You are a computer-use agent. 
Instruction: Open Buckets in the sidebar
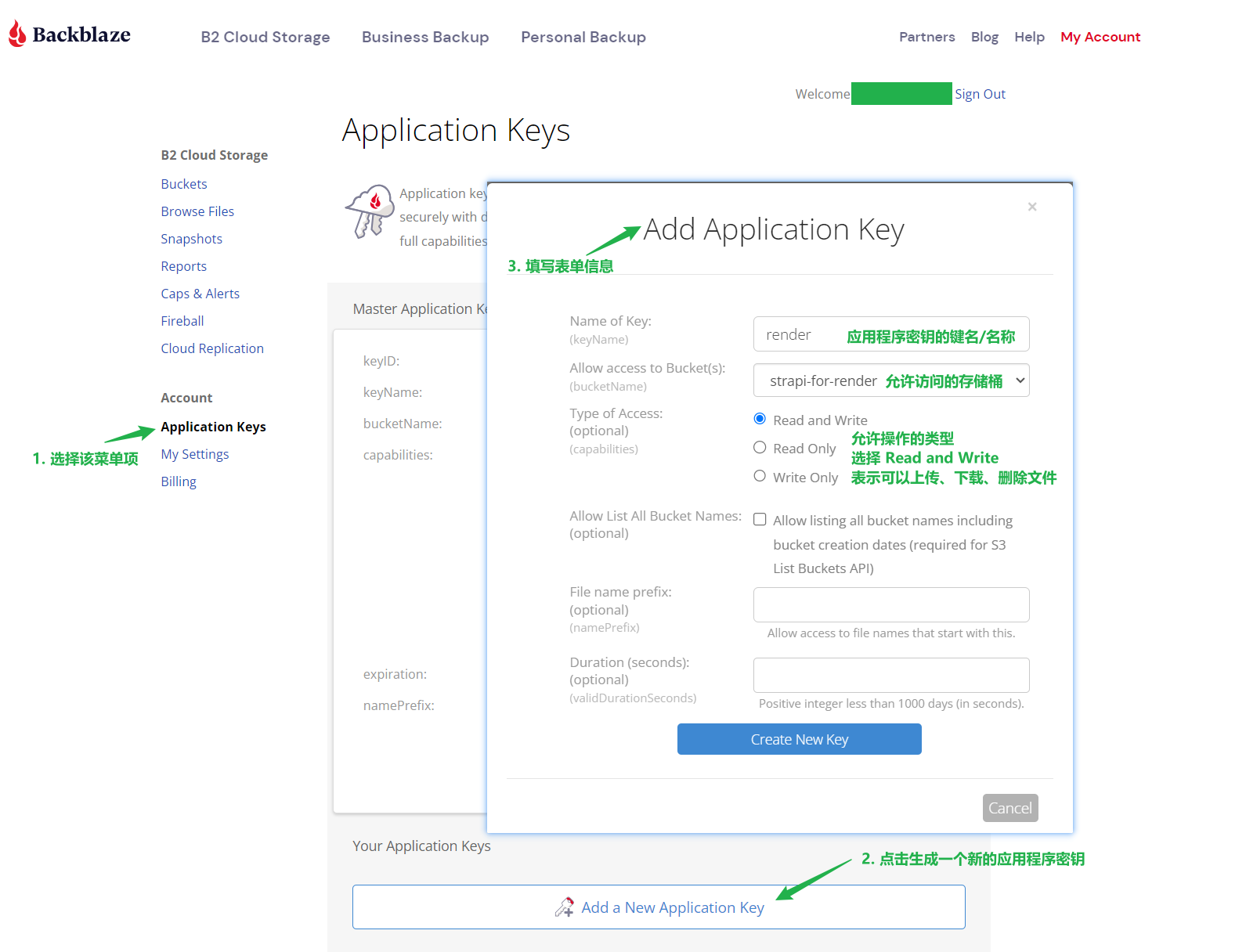point(184,184)
